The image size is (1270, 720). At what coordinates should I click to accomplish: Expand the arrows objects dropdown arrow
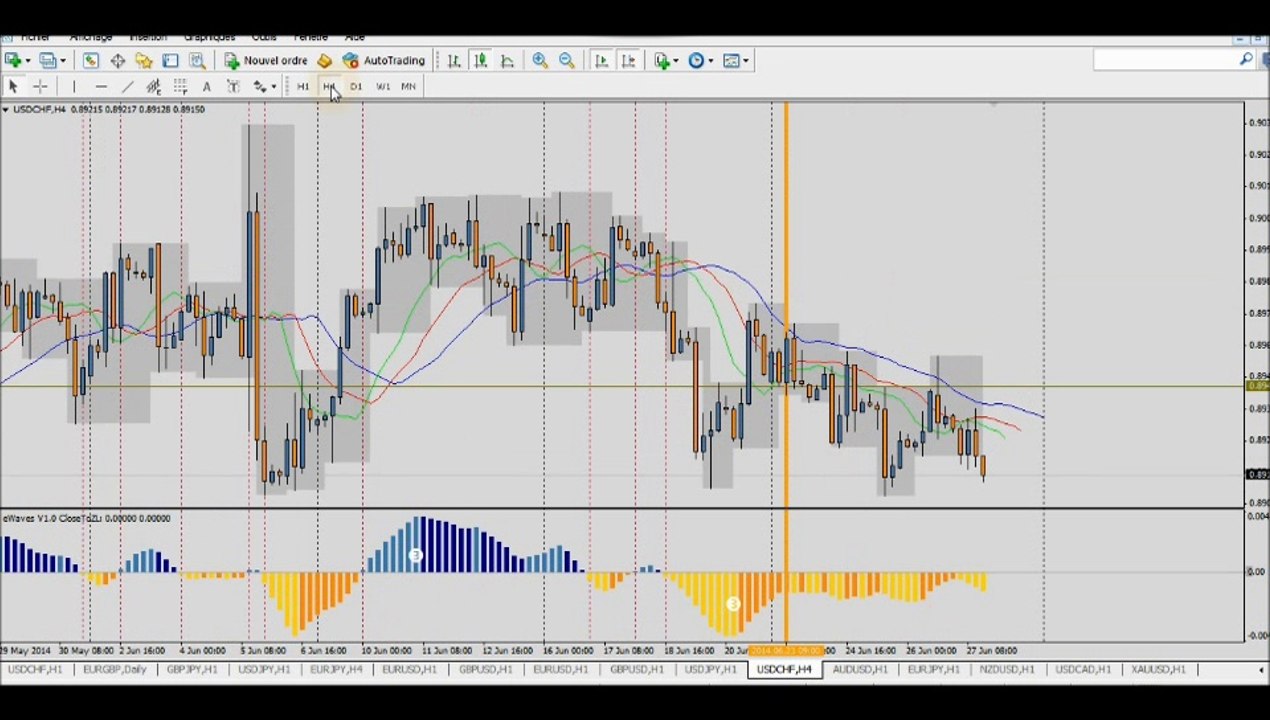272,87
